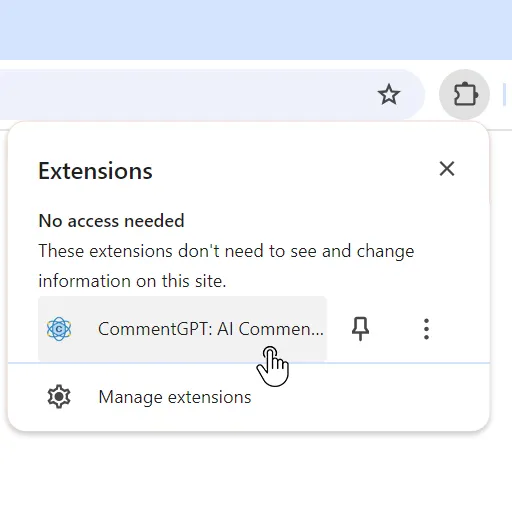Click the Extensions popup heading text
The width and height of the screenshot is (512, 512).
[x=95, y=171]
